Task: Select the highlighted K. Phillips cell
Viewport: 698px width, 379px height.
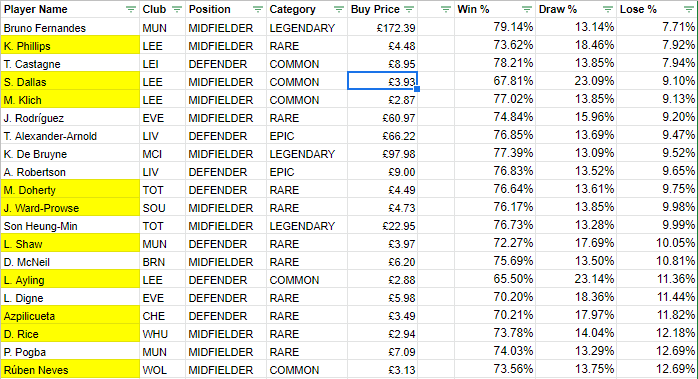Action: tap(70, 45)
